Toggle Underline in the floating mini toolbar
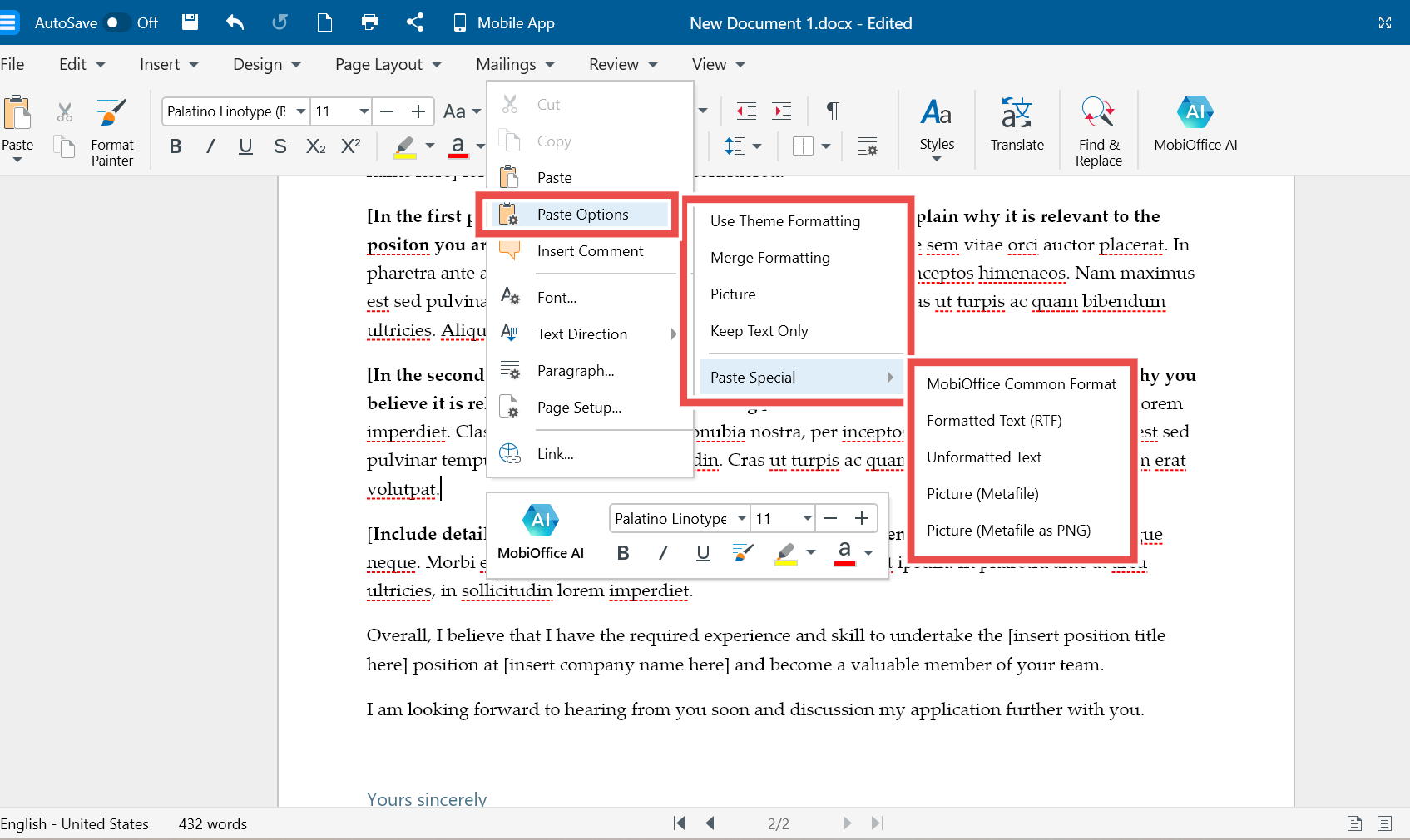The height and width of the screenshot is (840, 1410). pos(703,553)
